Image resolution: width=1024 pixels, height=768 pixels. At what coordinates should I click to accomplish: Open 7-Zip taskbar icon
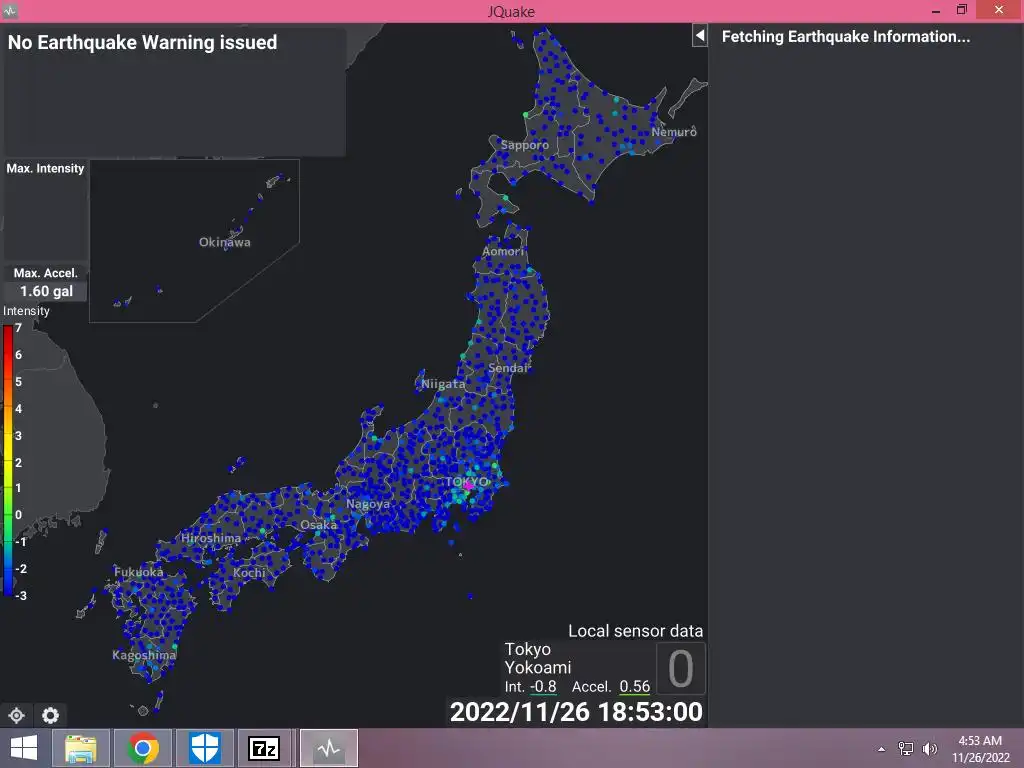click(264, 748)
